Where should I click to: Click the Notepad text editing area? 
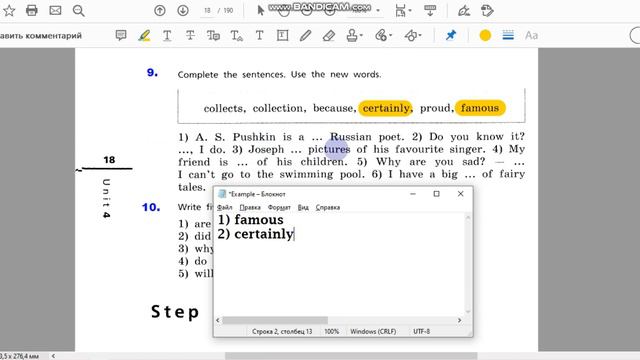click(x=339, y=264)
